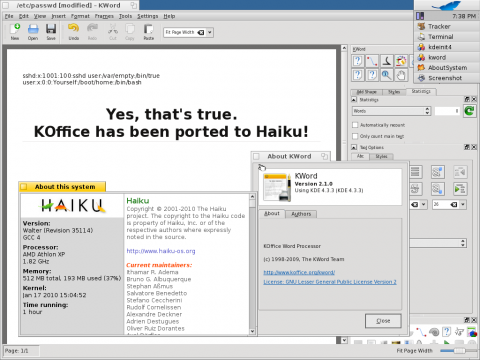Open the Fit Page Width zoom dropdown
480x360 pixels.
point(210,32)
